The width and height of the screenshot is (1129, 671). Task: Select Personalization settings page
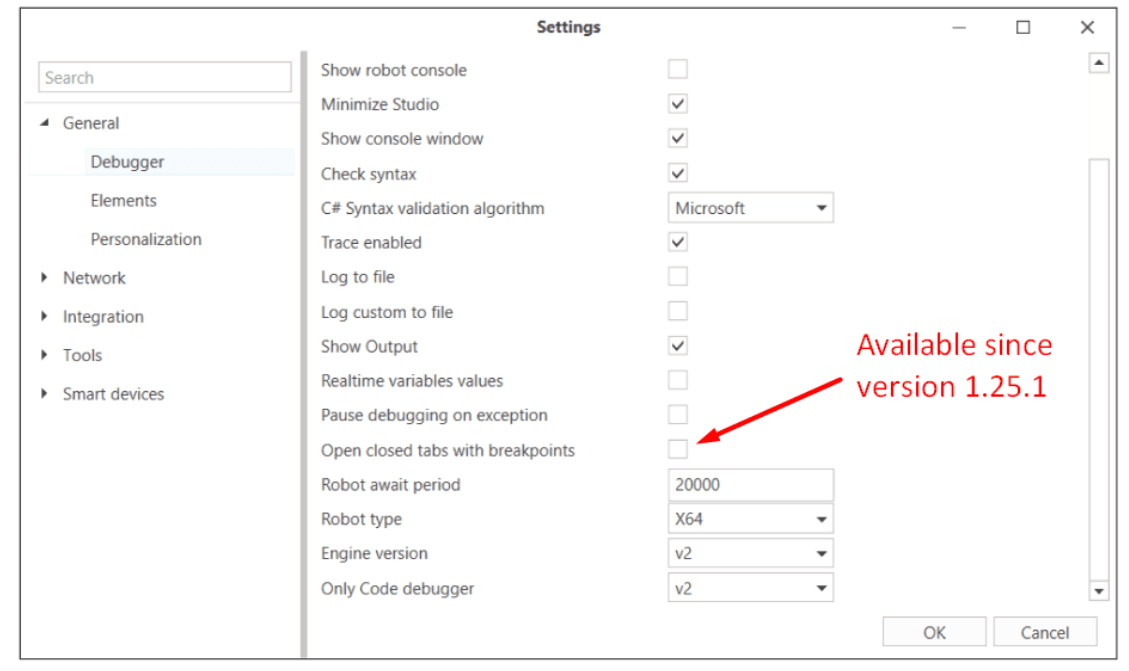(x=146, y=239)
